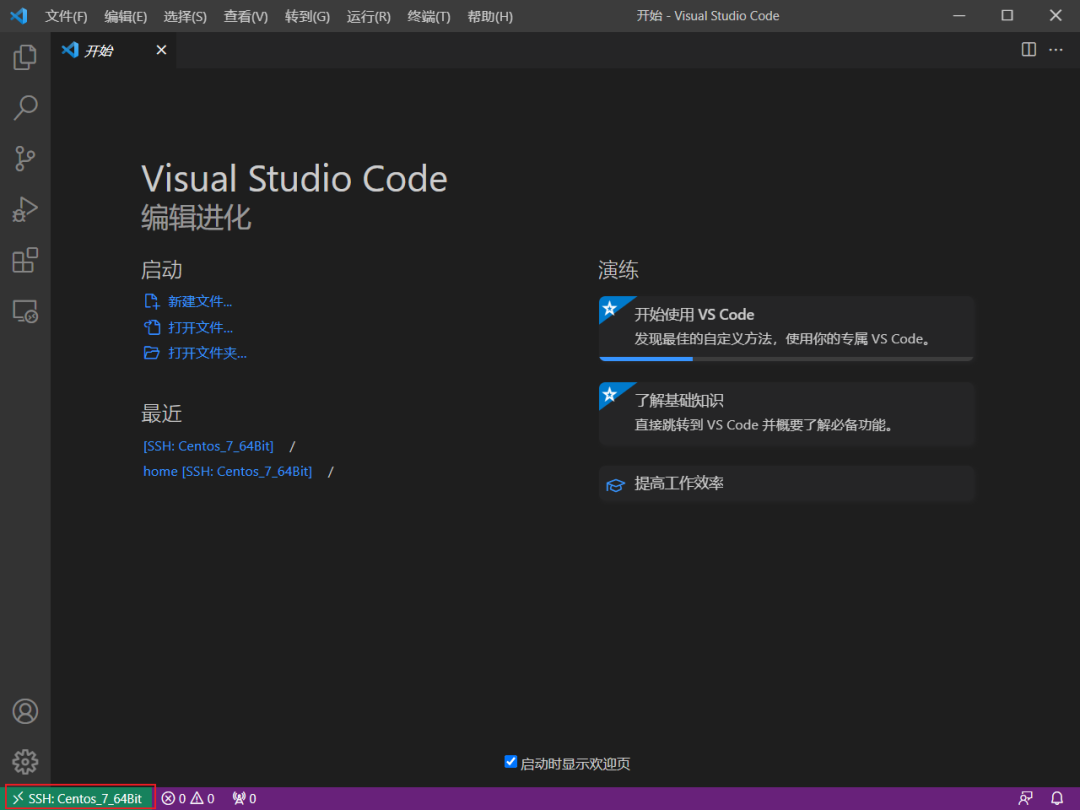Screen dimensions: 1080x810
Task: Open the Source Control view
Action: pyautogui.click(x=25, y=158)
